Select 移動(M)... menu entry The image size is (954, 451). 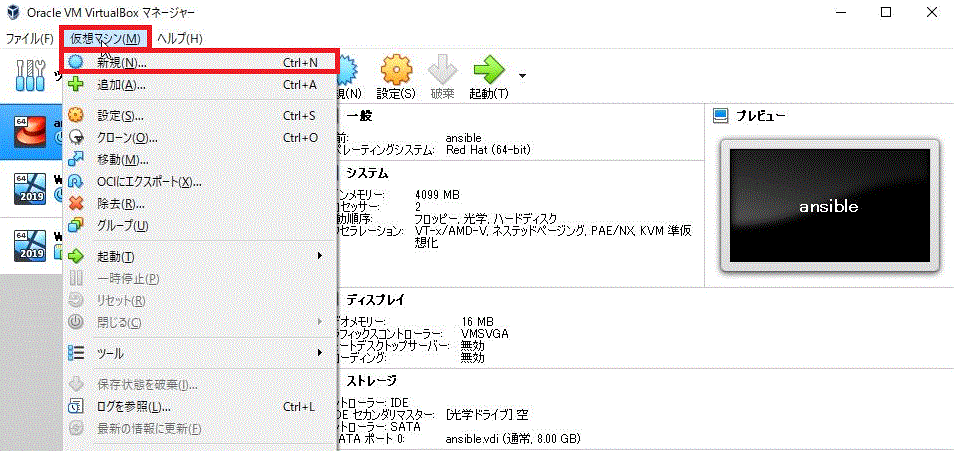200,159
